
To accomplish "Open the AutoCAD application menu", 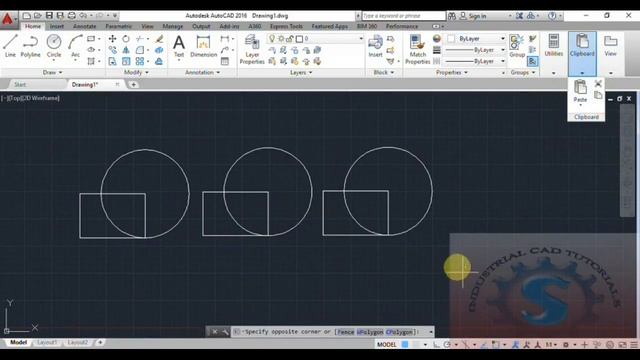I will (x=8, y=19).
